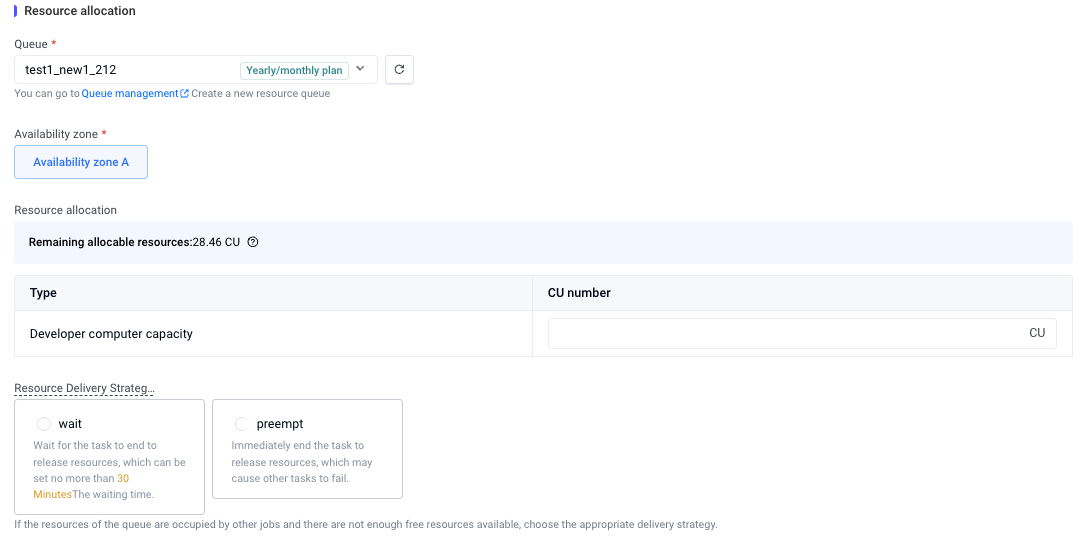Click the Yearly/monthly plan tag
This screenshot has height=543, width=1087.
click(294, 70)
